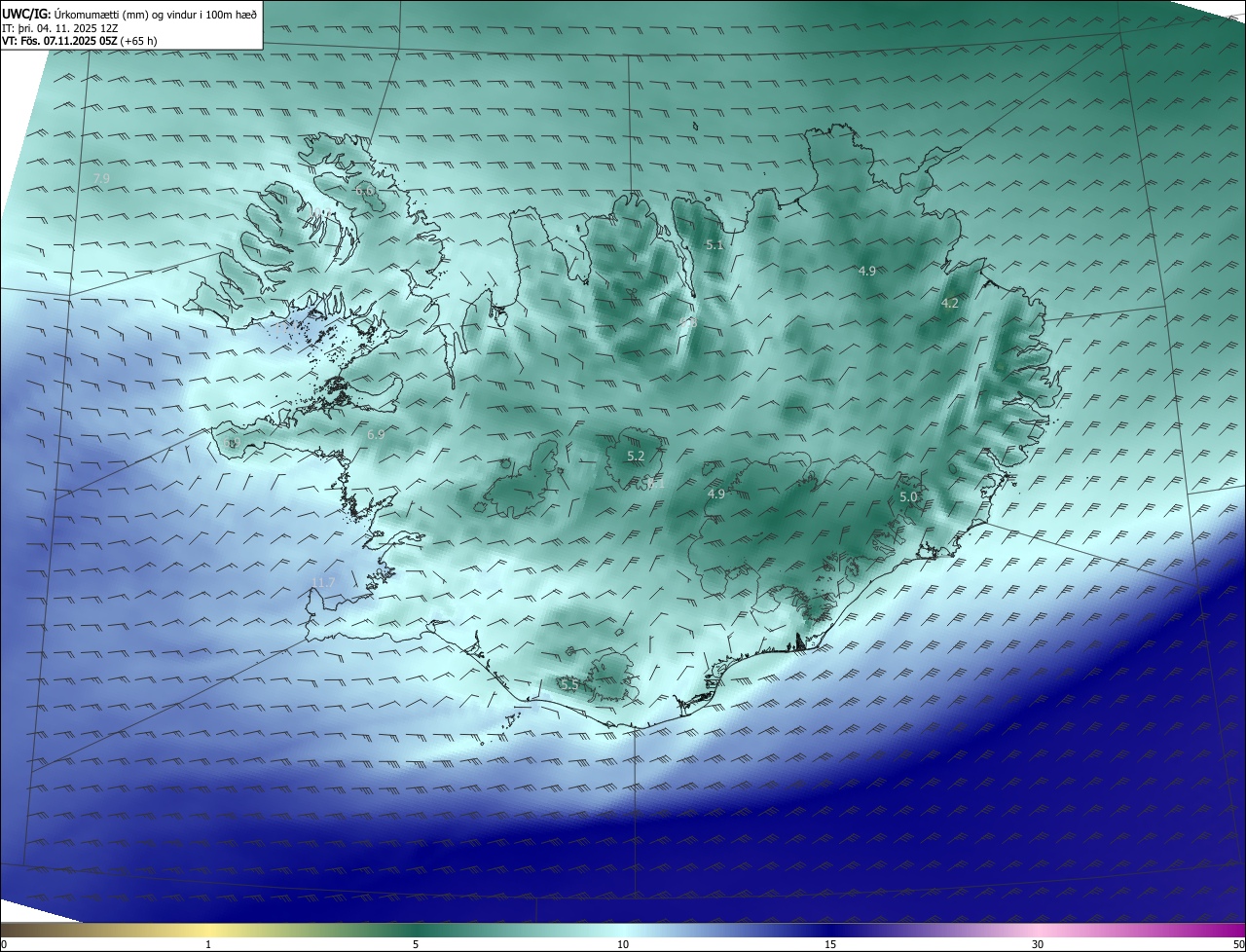The height and width of the screenshot is (952, 1246).
Task: Click the 0 tick label on color scale
Action: (x=4, y=944)
